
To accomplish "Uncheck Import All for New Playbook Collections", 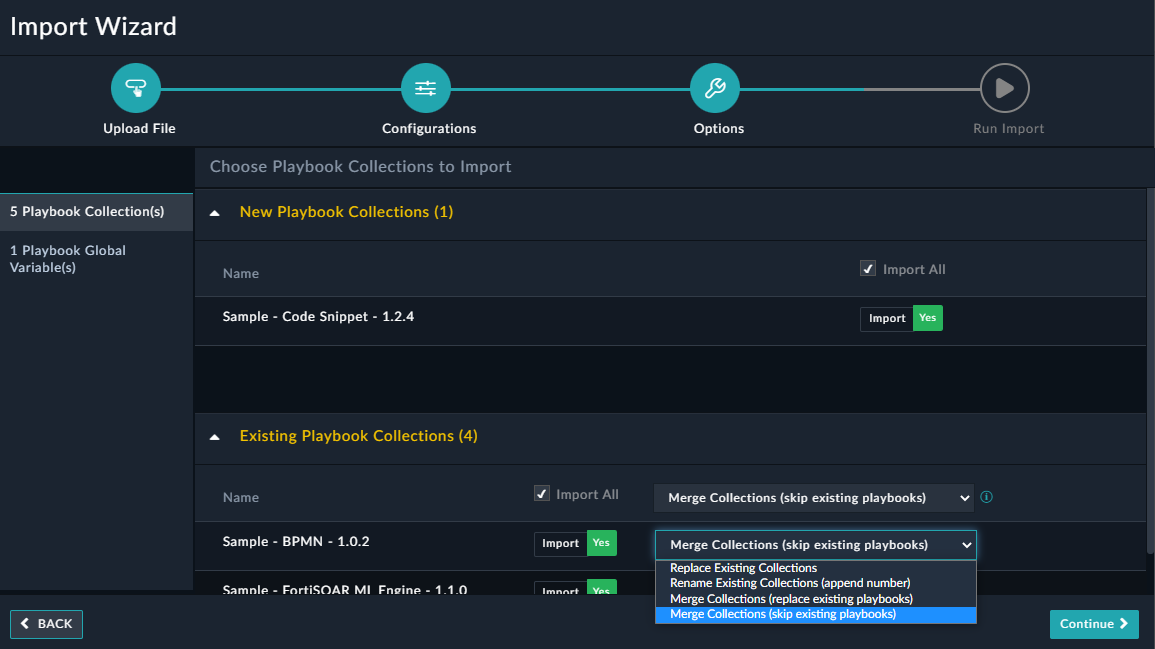I will [868, 268].
